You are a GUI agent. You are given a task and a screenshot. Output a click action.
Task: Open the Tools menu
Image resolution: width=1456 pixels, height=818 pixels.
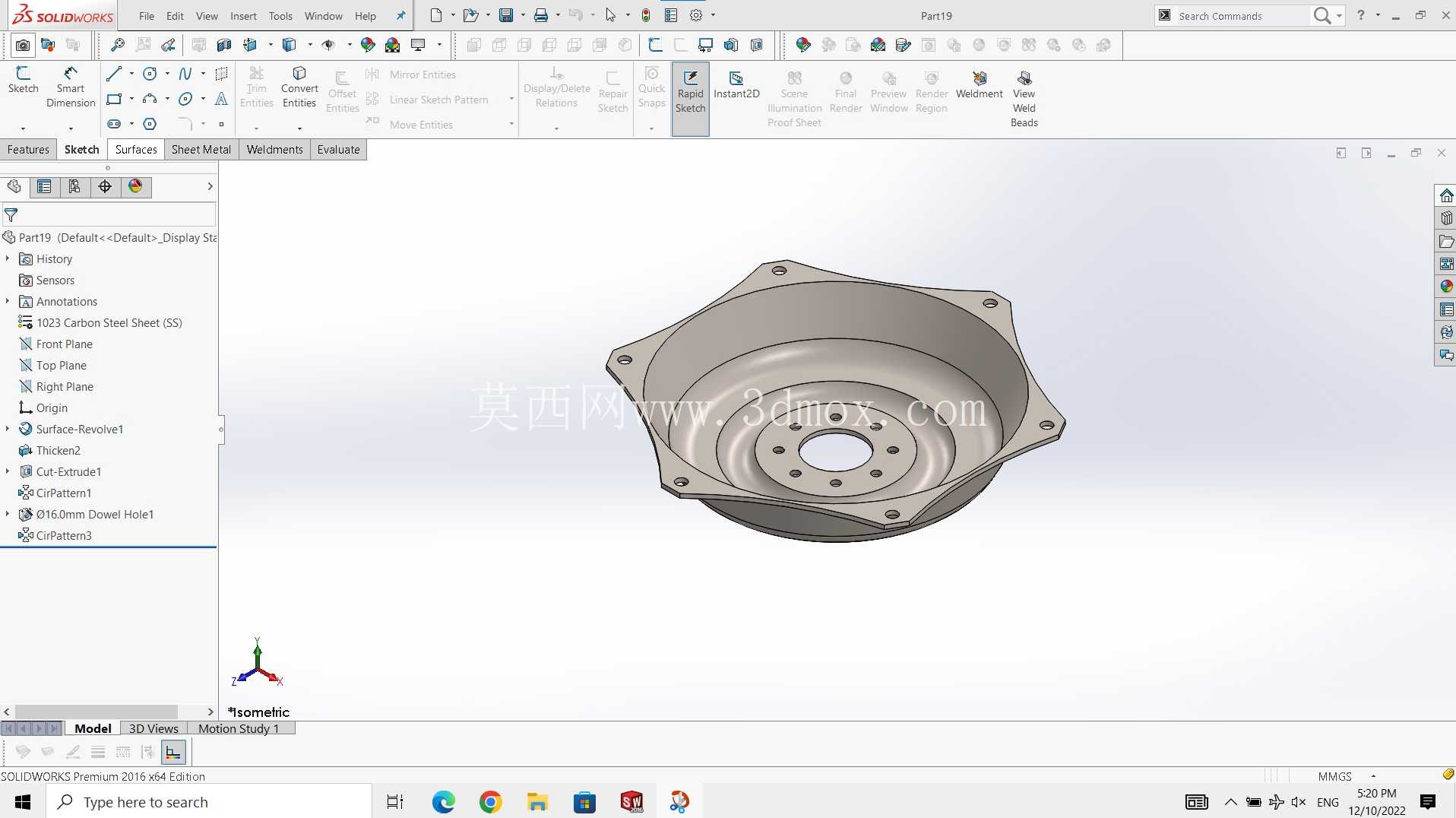280,16
